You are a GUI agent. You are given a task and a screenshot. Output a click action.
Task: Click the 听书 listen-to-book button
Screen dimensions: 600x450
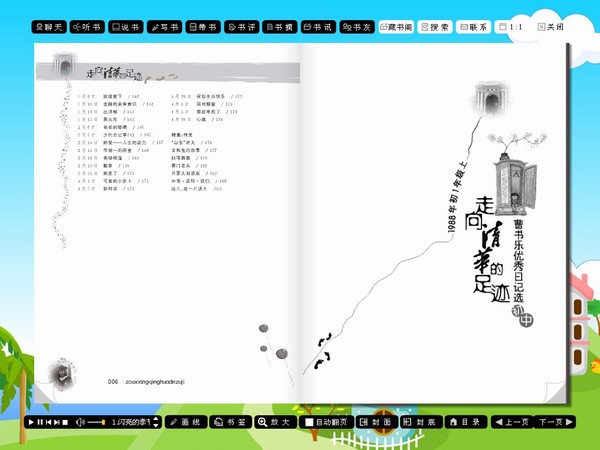click(x=87, y=27)
